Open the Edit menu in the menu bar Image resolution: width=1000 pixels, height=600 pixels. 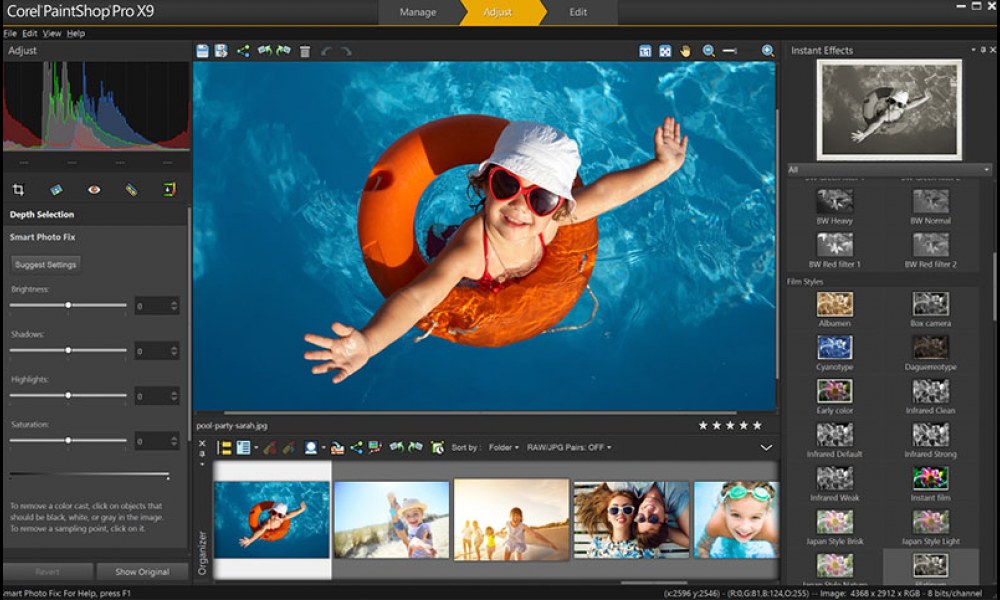click(x=30, y=33)
